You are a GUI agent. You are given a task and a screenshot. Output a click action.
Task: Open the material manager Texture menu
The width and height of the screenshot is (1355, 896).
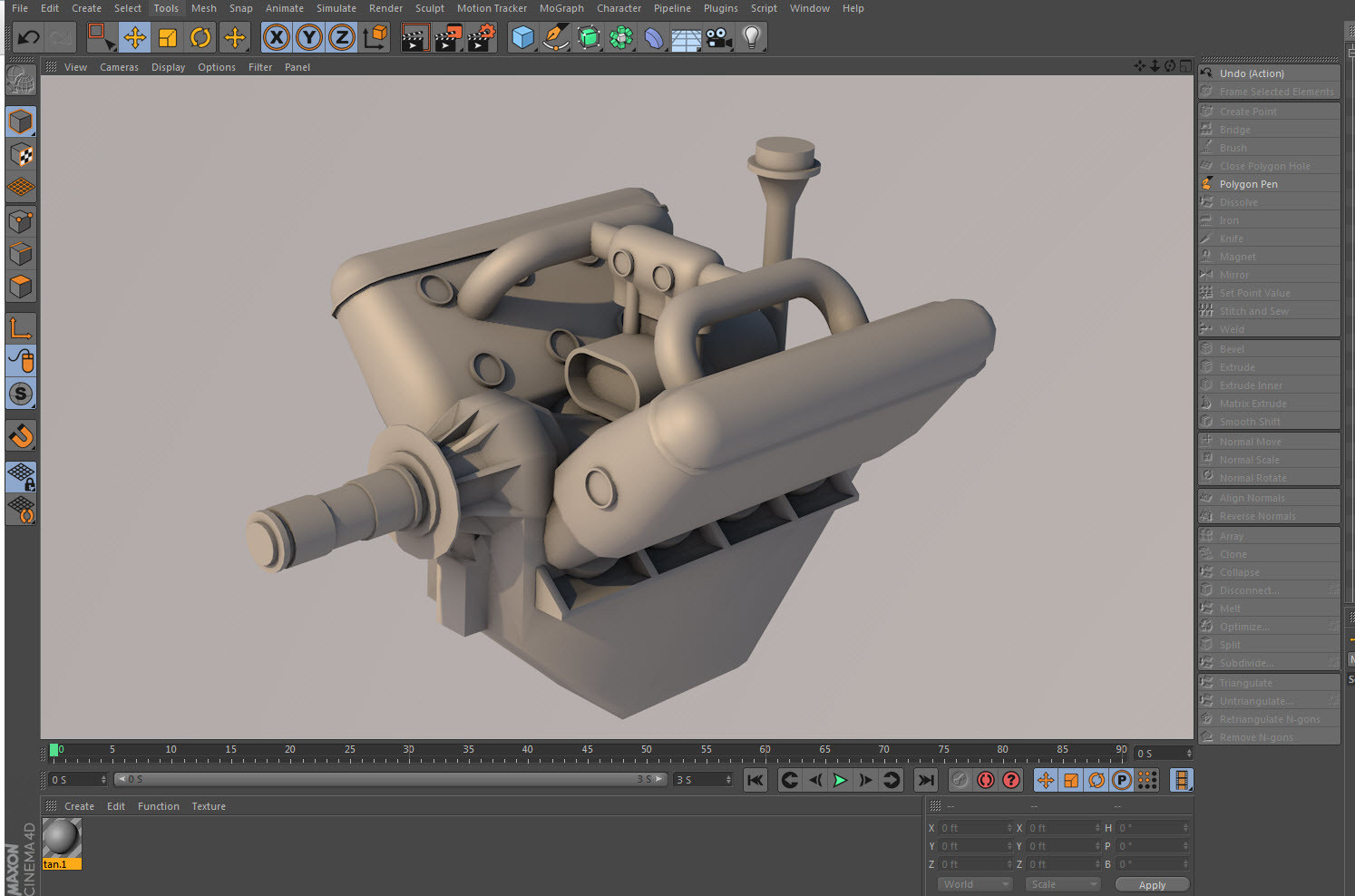click(209, 806)
